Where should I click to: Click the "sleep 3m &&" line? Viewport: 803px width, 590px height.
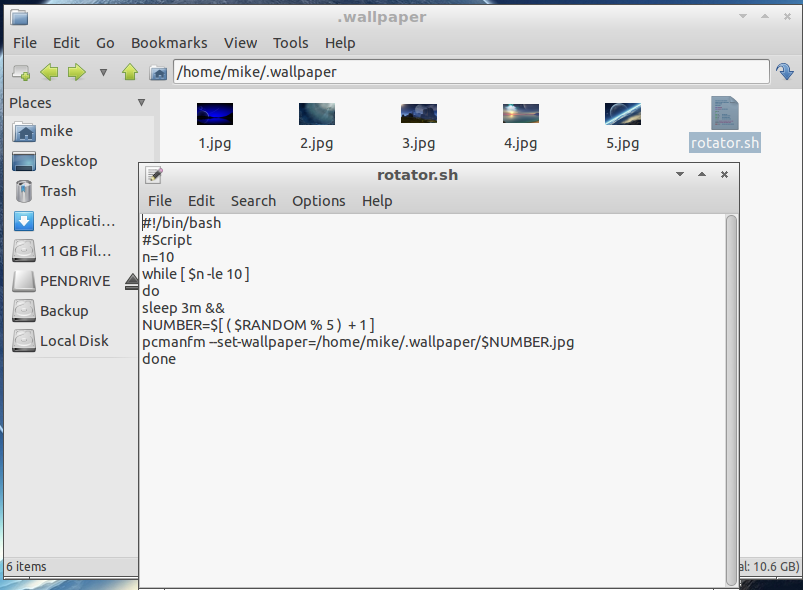(183, 308)
